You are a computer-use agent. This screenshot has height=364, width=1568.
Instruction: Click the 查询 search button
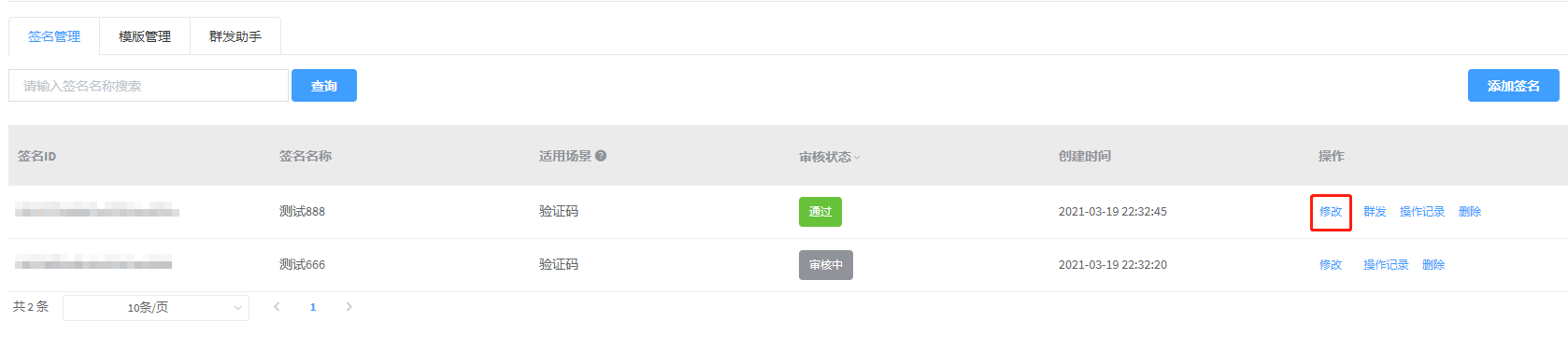[324, 86]
